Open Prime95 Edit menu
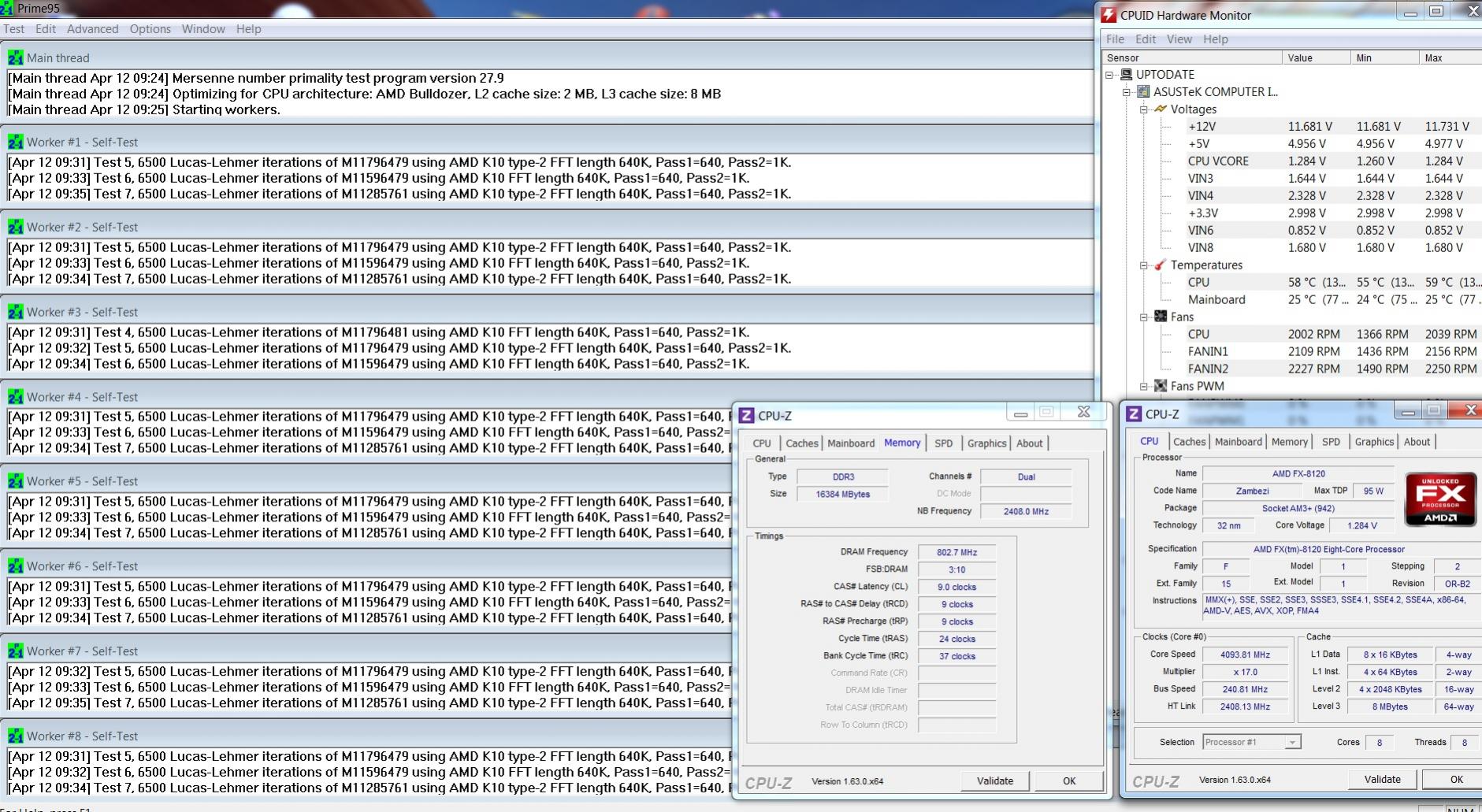The image size is (1482, 812). click(46, 29)
